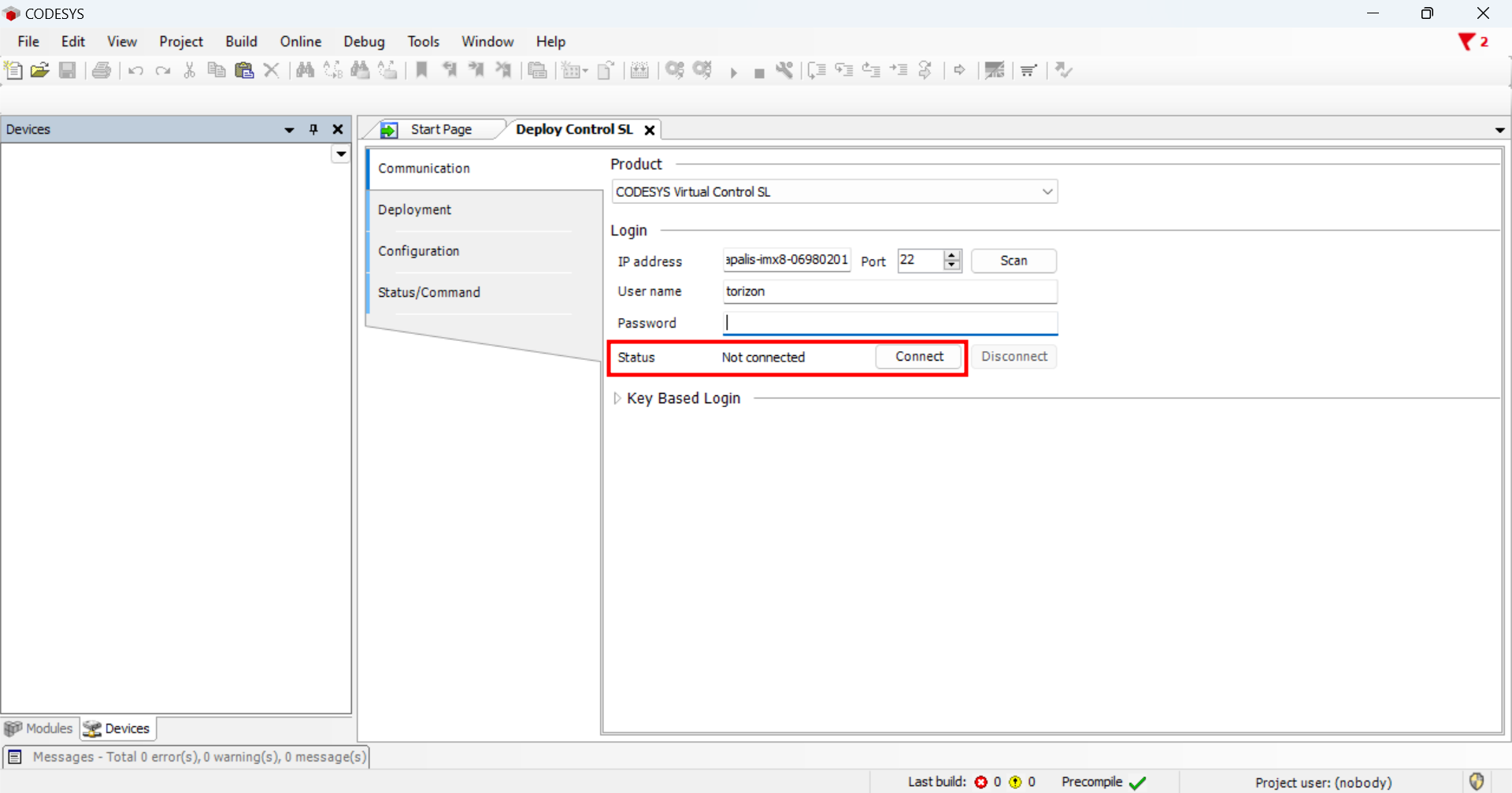Open the Tools menu

point(424,42)
